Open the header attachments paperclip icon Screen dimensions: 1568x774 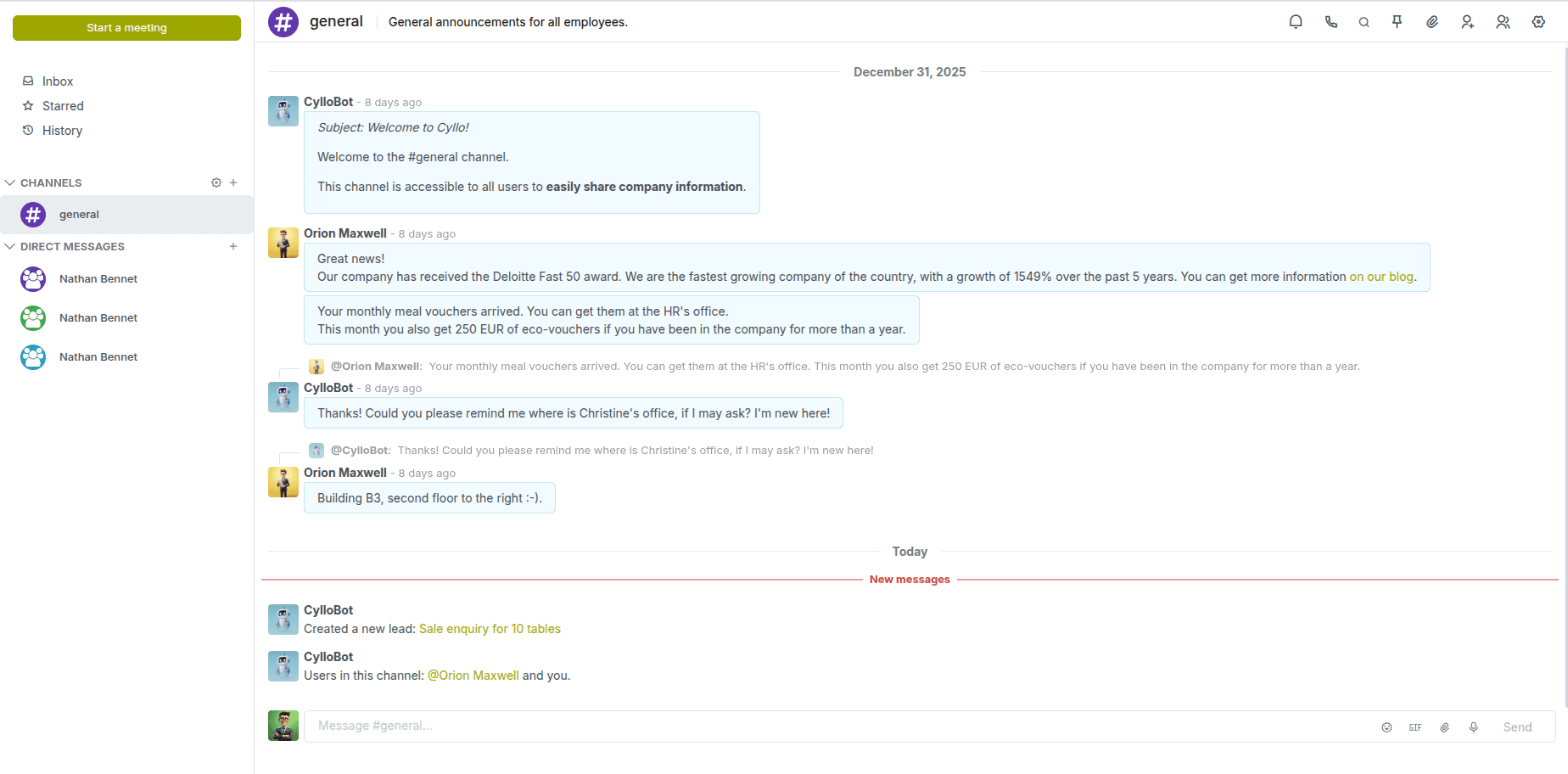pos(1432,22)
